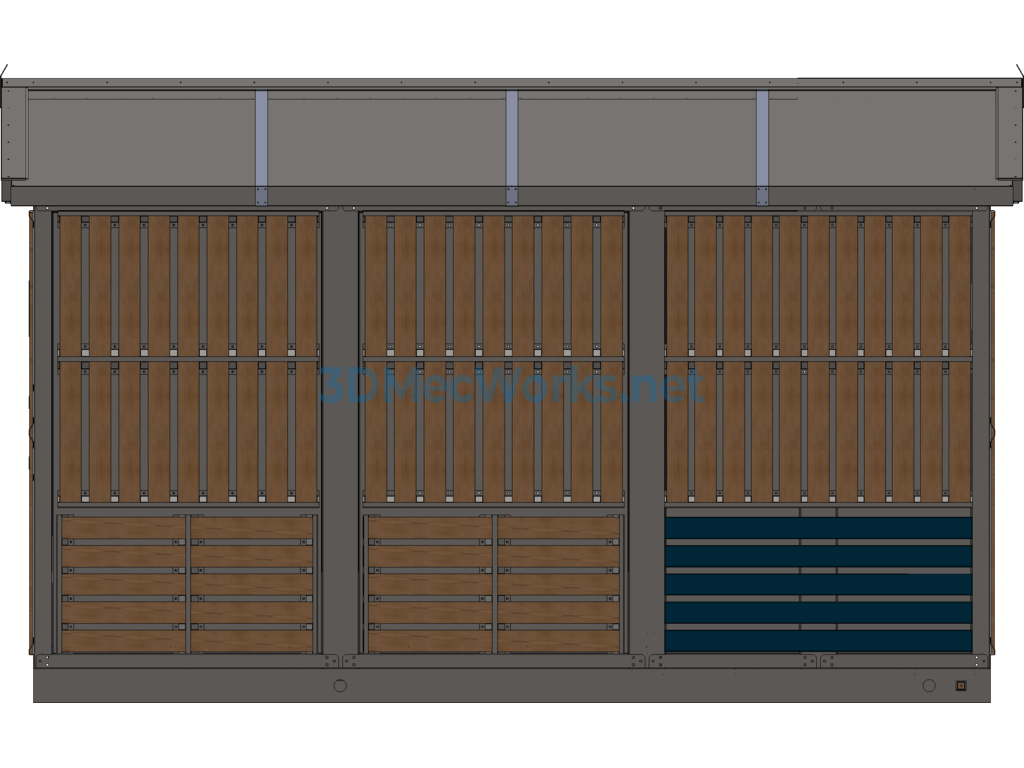Image resolution: width=1024 pixels, height=768 pixels.
Task: Click the bottom dark blue slat panel
Action: tap(818, 641)
